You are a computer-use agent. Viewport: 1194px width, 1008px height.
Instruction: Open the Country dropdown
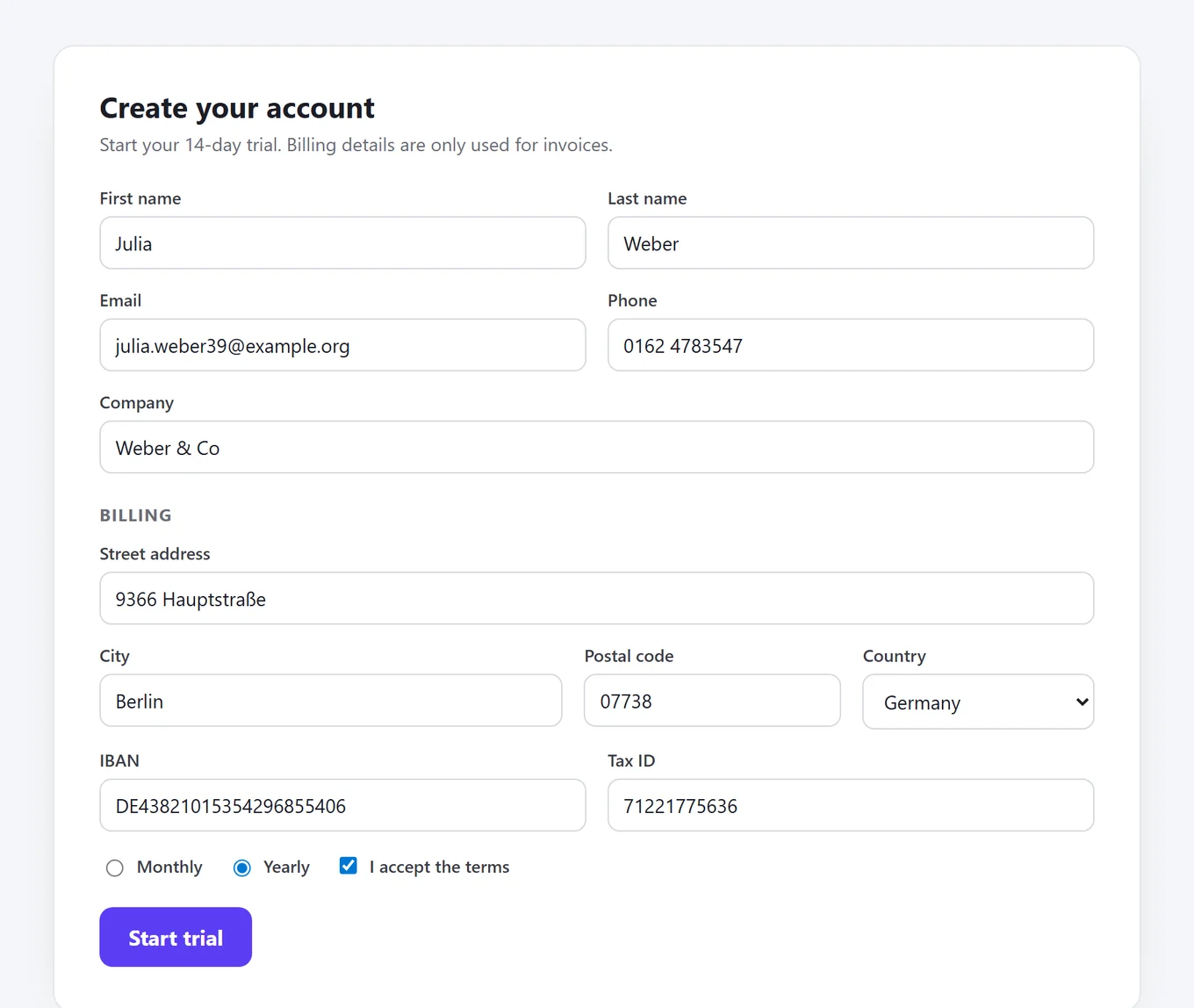(x=978, y=702)
